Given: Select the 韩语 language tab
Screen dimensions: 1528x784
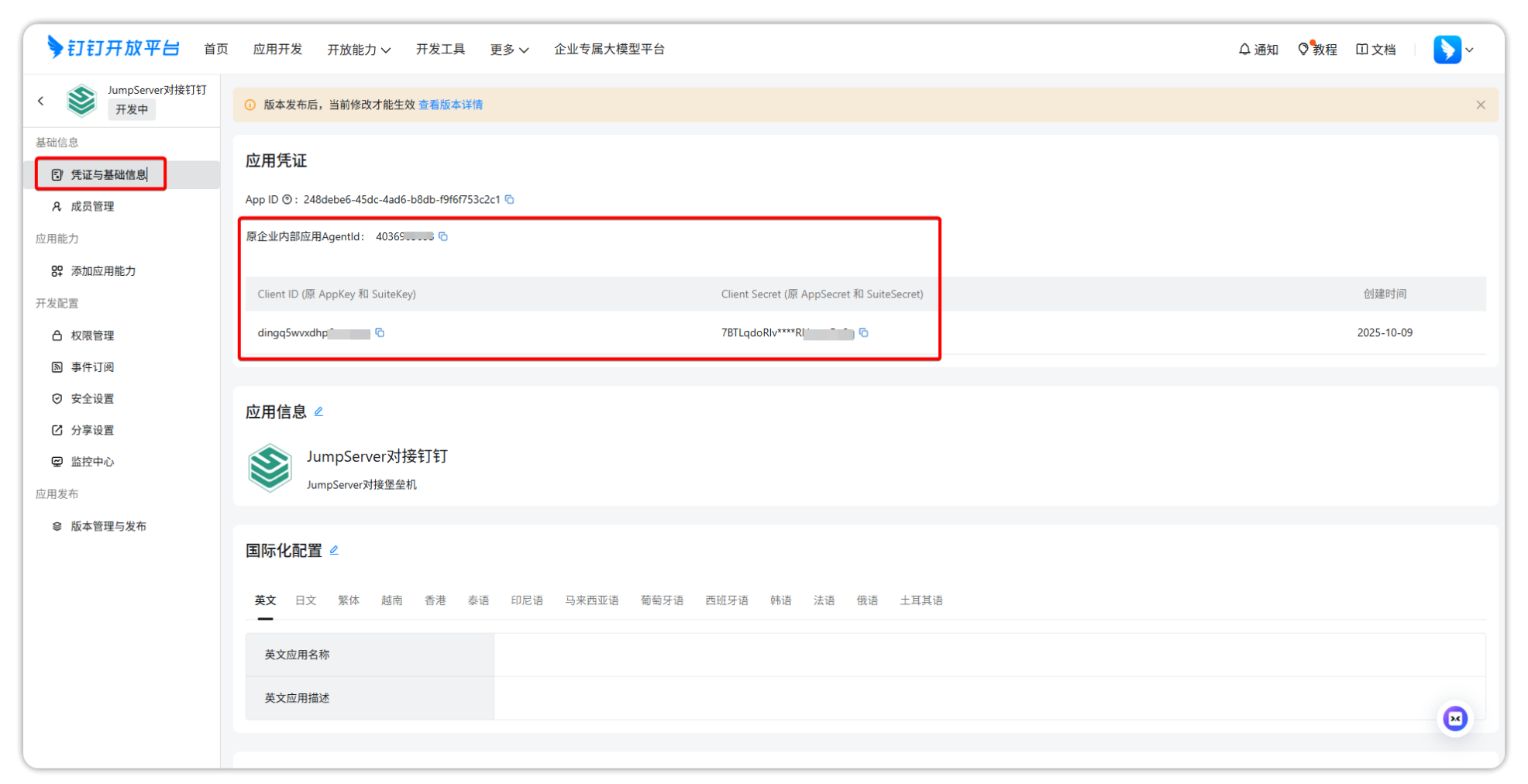Looking at the screenshot, I should (780, 600).
